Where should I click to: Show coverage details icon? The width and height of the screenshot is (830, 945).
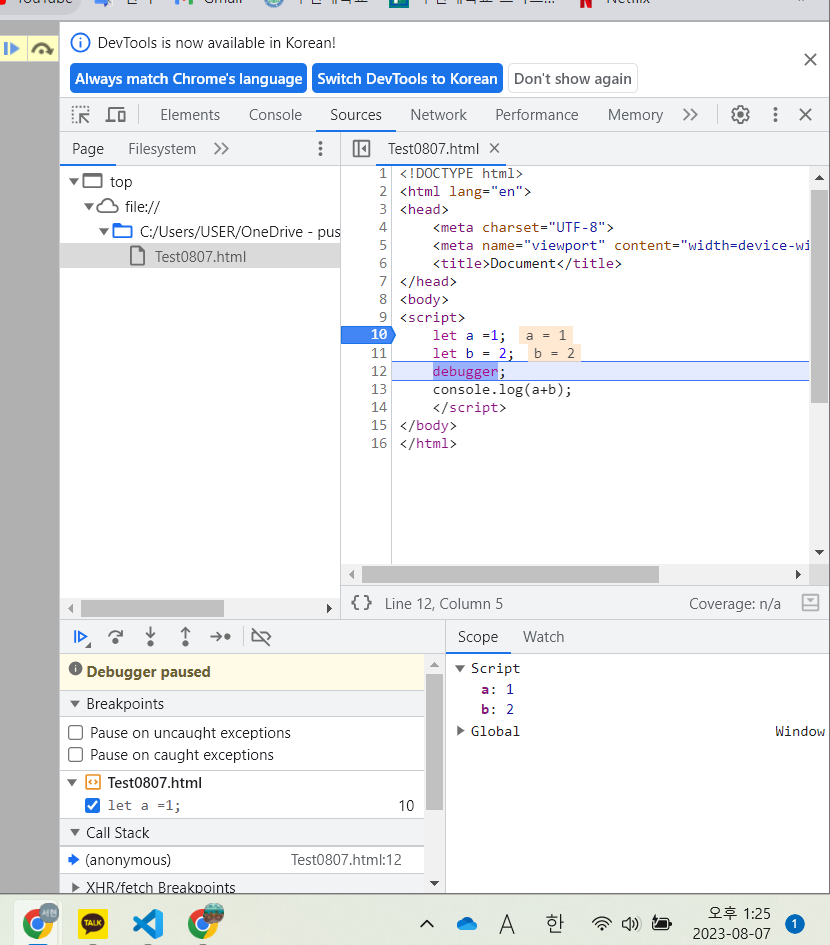coord(810,603)
